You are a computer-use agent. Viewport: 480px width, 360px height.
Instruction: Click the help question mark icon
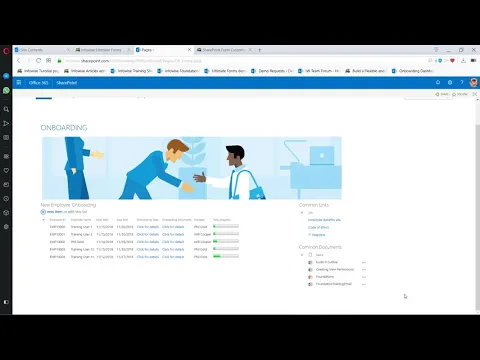click(x=462, y=82)
